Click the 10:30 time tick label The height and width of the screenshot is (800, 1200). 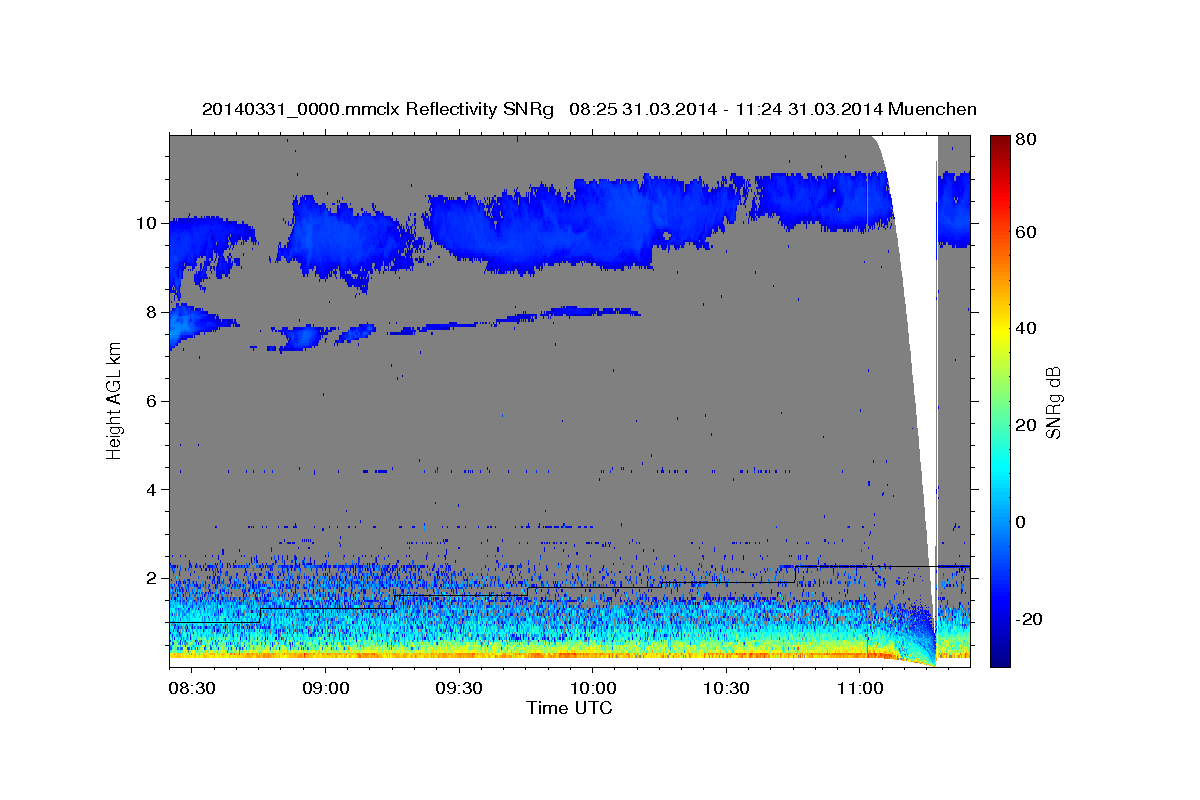pos(726,688)
